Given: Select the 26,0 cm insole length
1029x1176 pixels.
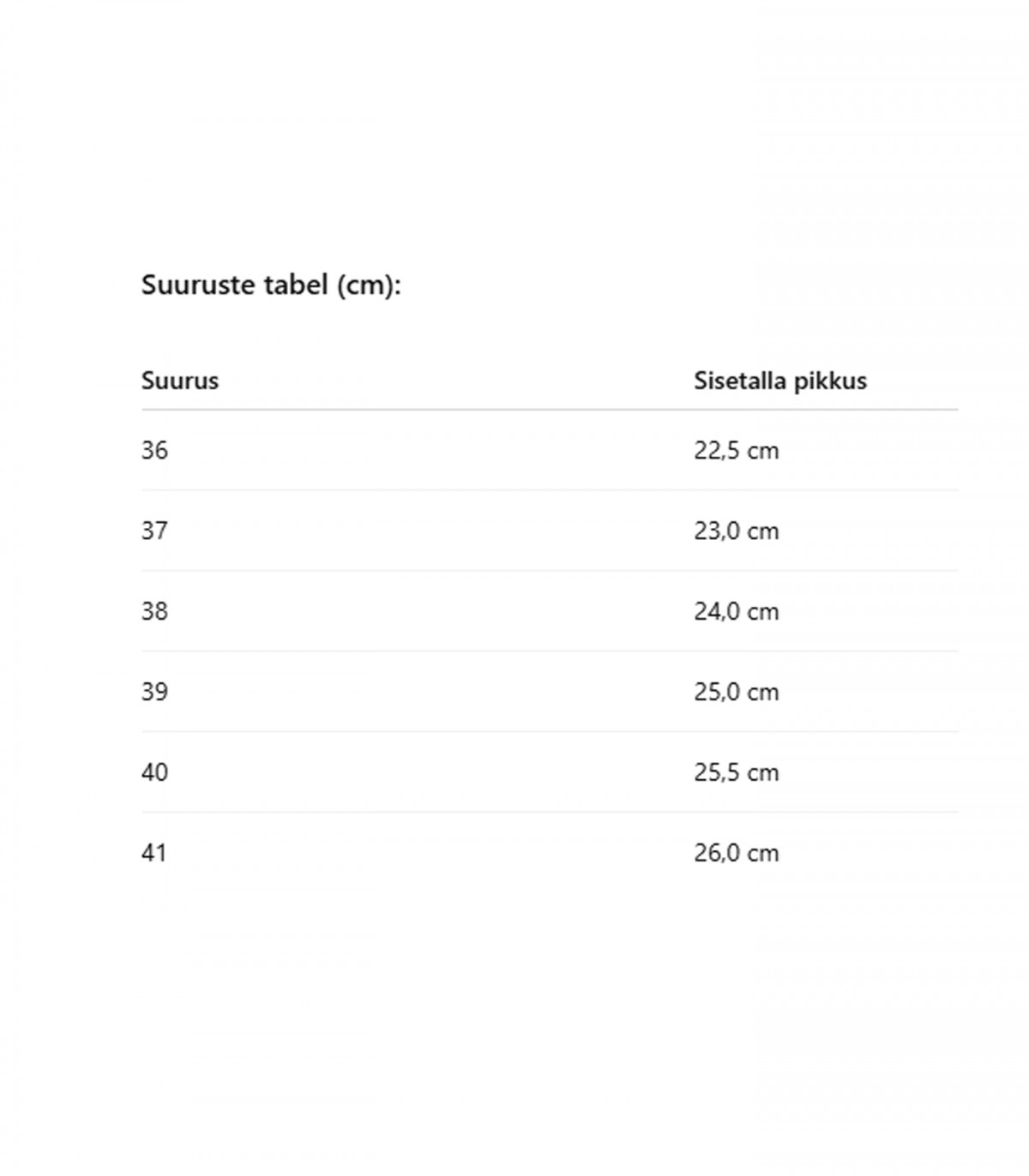Looking at the screenshot, I should tap(737, 853).
